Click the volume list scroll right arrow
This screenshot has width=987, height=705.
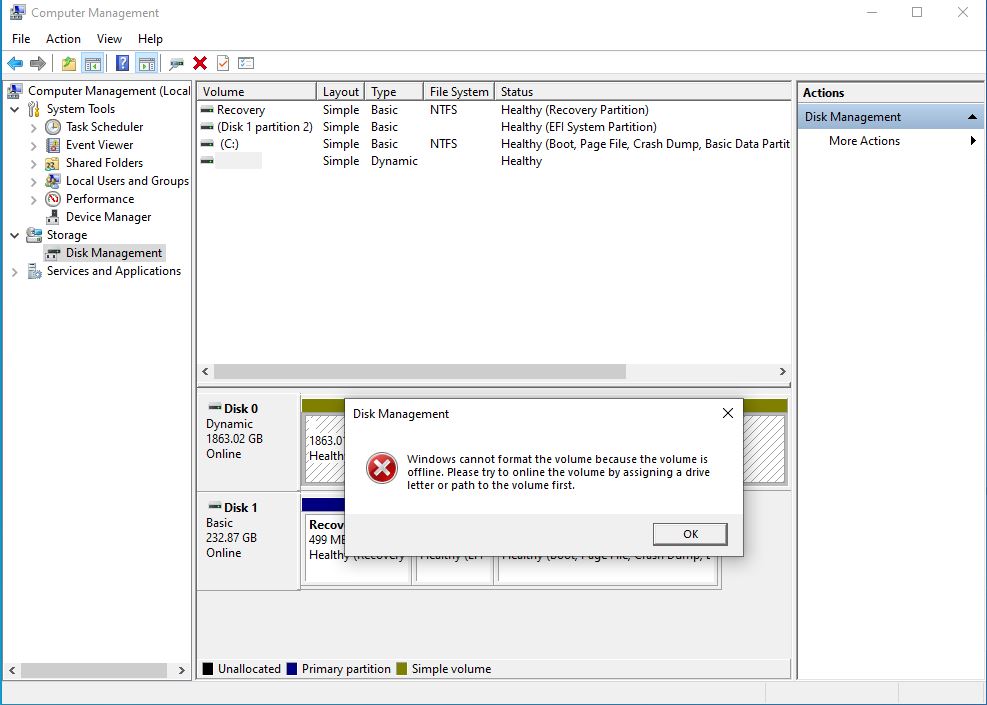[x=782, y=371]
